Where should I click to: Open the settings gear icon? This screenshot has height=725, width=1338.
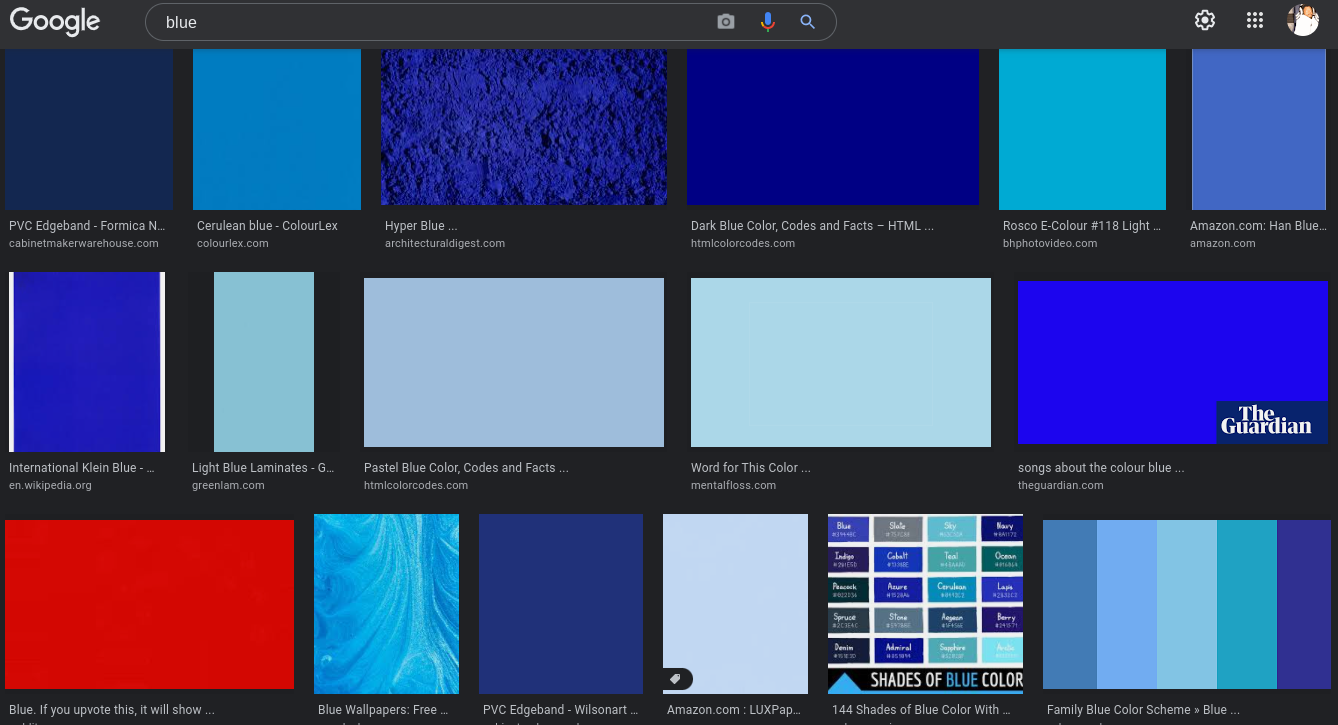1205,20
